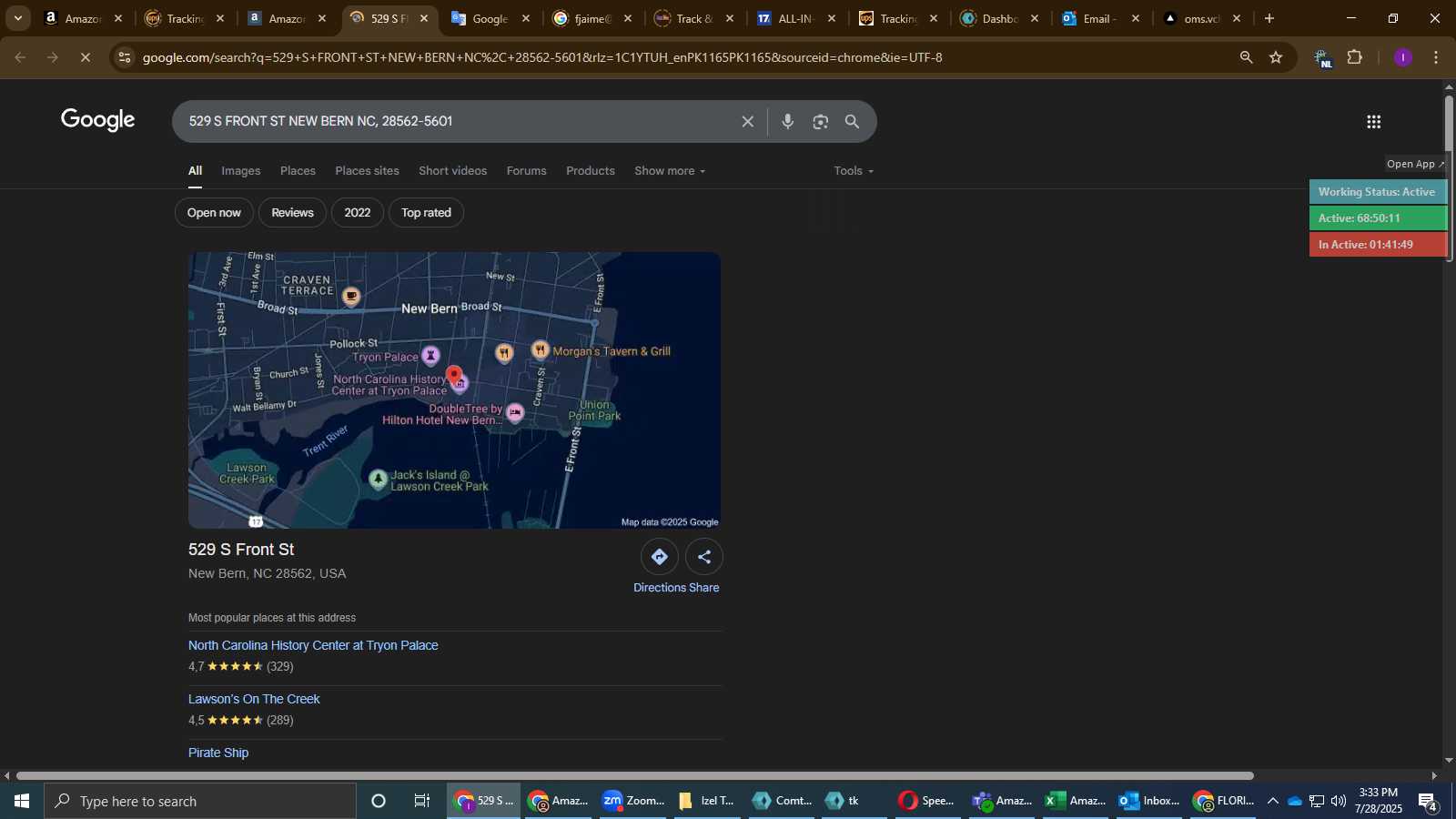Start voice search with microphone icon

pyautogui.click(x=788, y=122)
